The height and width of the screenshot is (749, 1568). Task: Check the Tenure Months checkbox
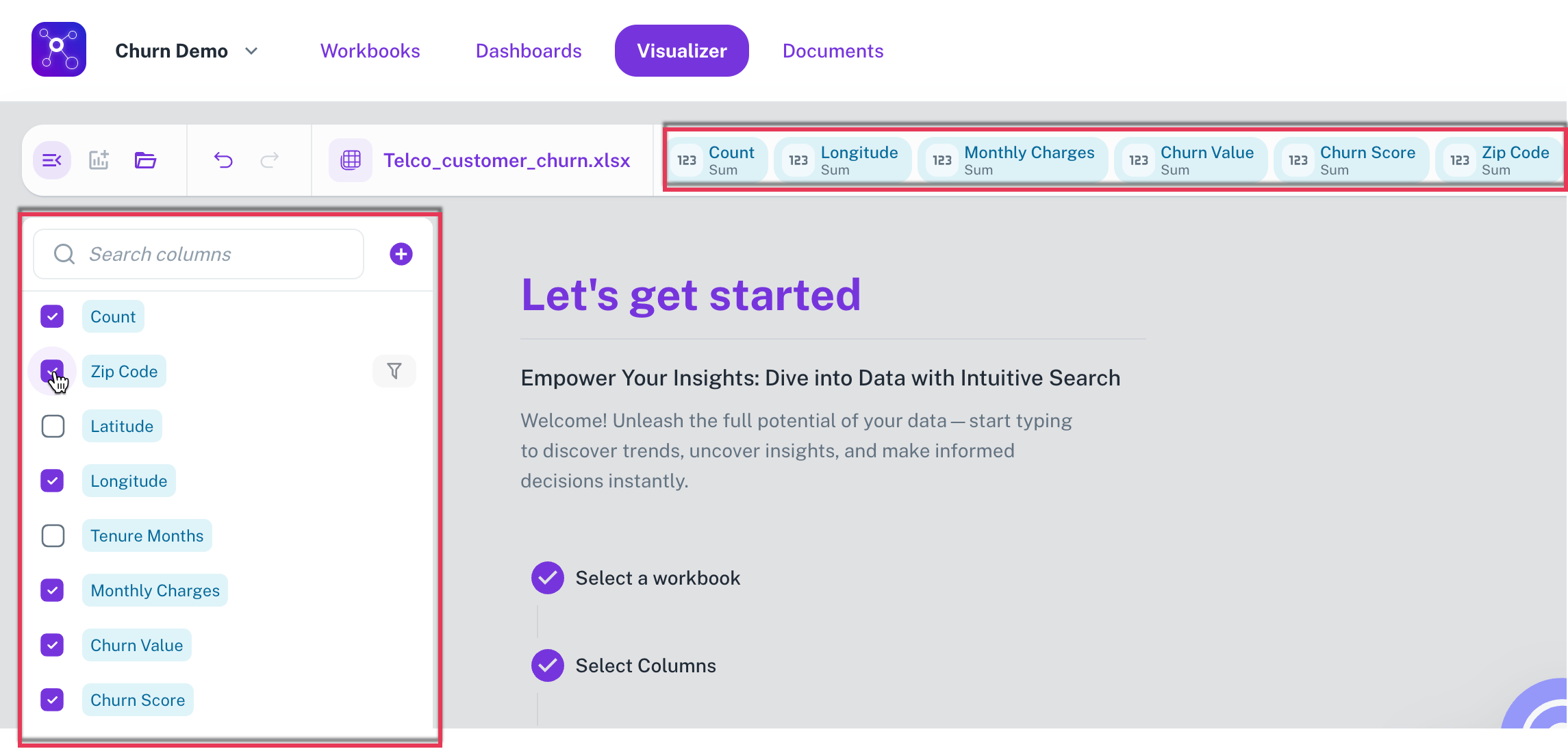click(x=53, y=535)
